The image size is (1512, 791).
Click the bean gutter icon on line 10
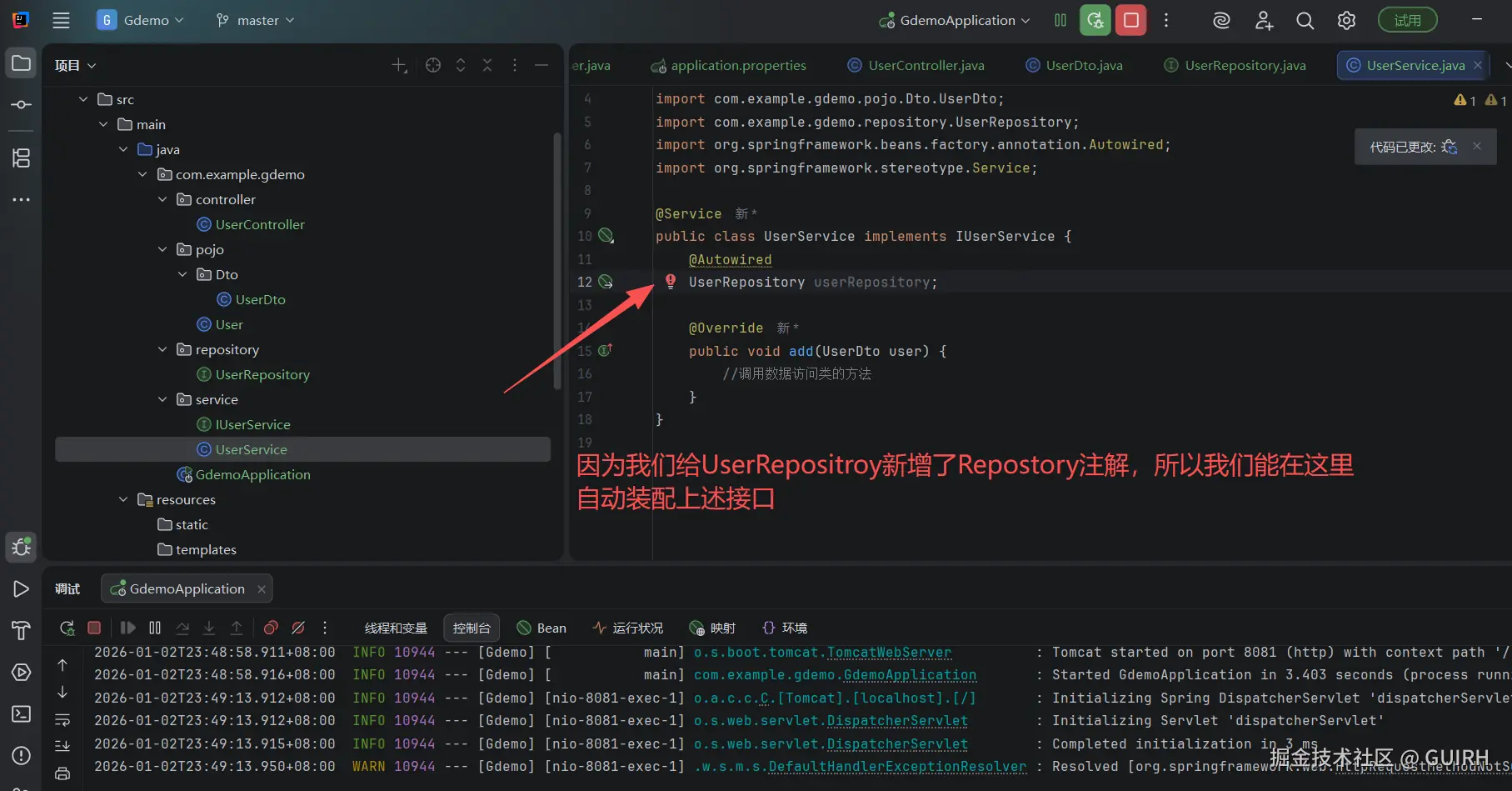[606, 236]
